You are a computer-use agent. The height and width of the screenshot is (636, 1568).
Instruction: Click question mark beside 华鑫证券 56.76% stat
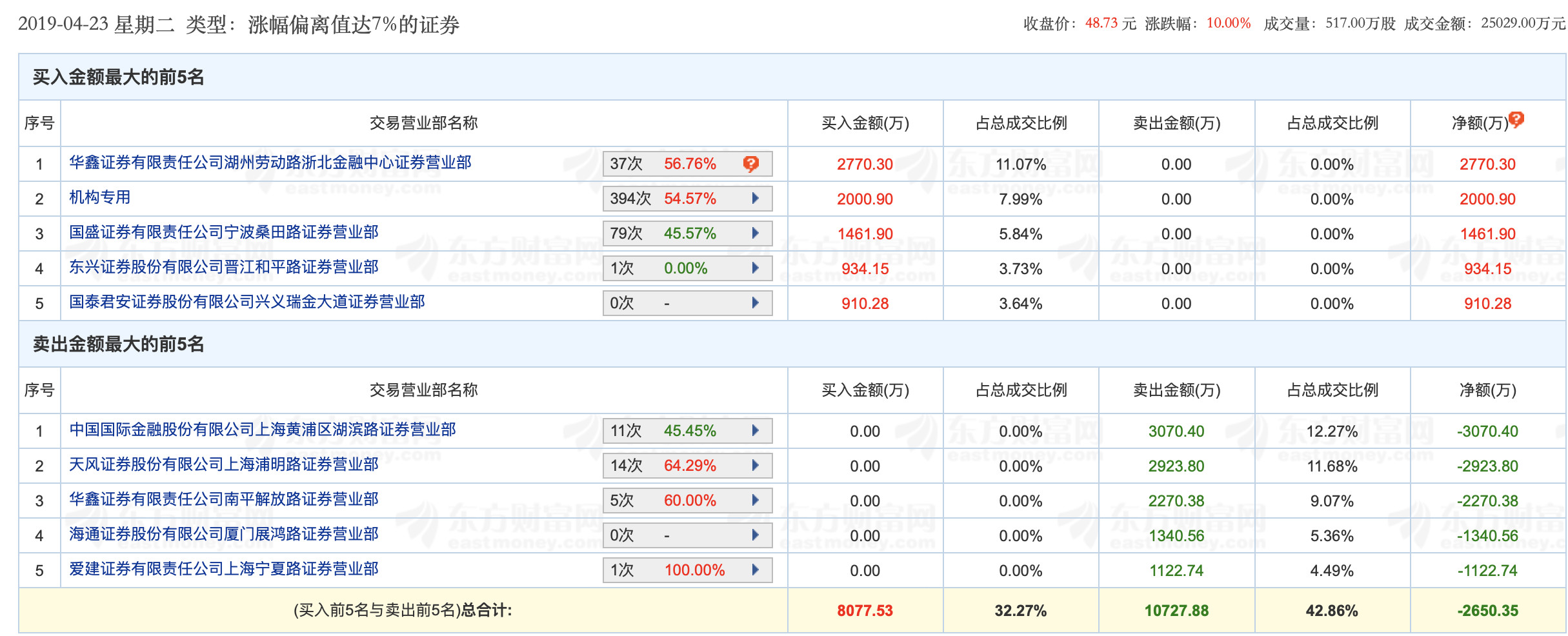point(750,163)
